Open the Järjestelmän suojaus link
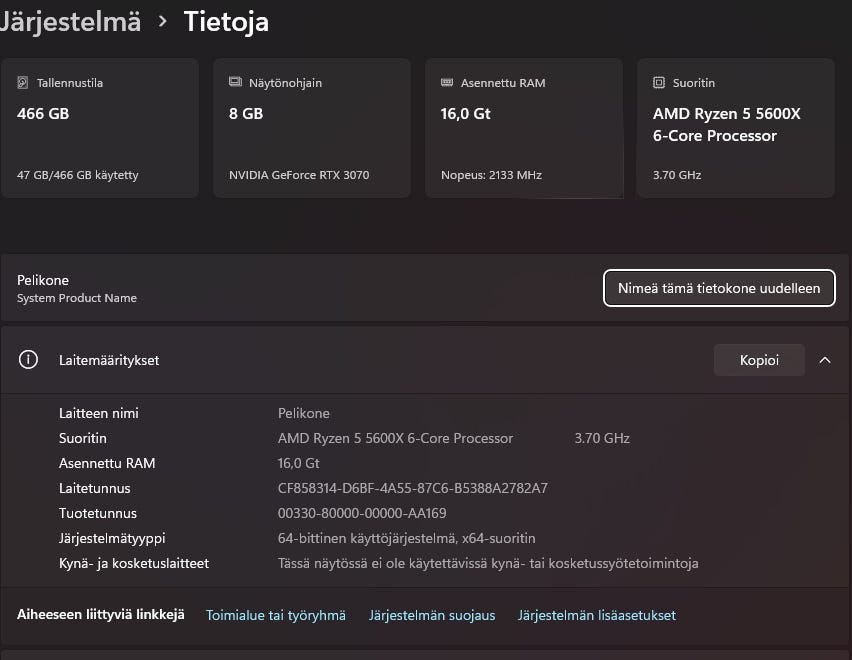Viewport: 852px width, 660px height. click(432, 615)
